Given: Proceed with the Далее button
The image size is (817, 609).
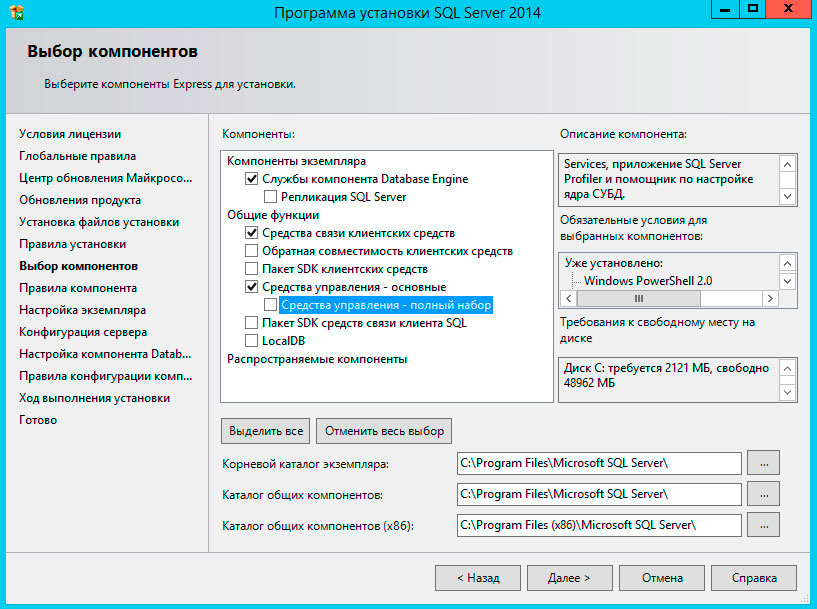Looking at the screenshot, I should click(x=570, y=578).
